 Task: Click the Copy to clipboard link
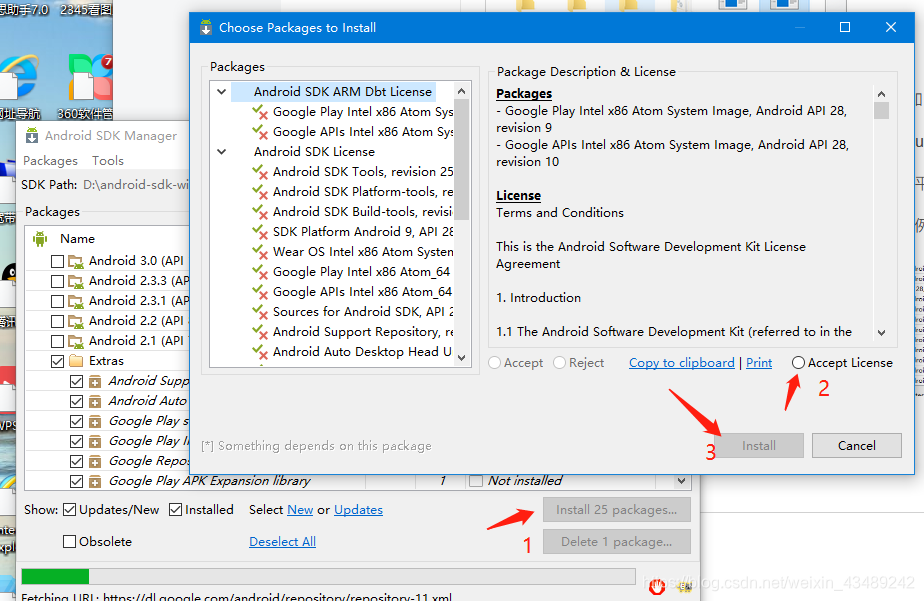[682, 363]
